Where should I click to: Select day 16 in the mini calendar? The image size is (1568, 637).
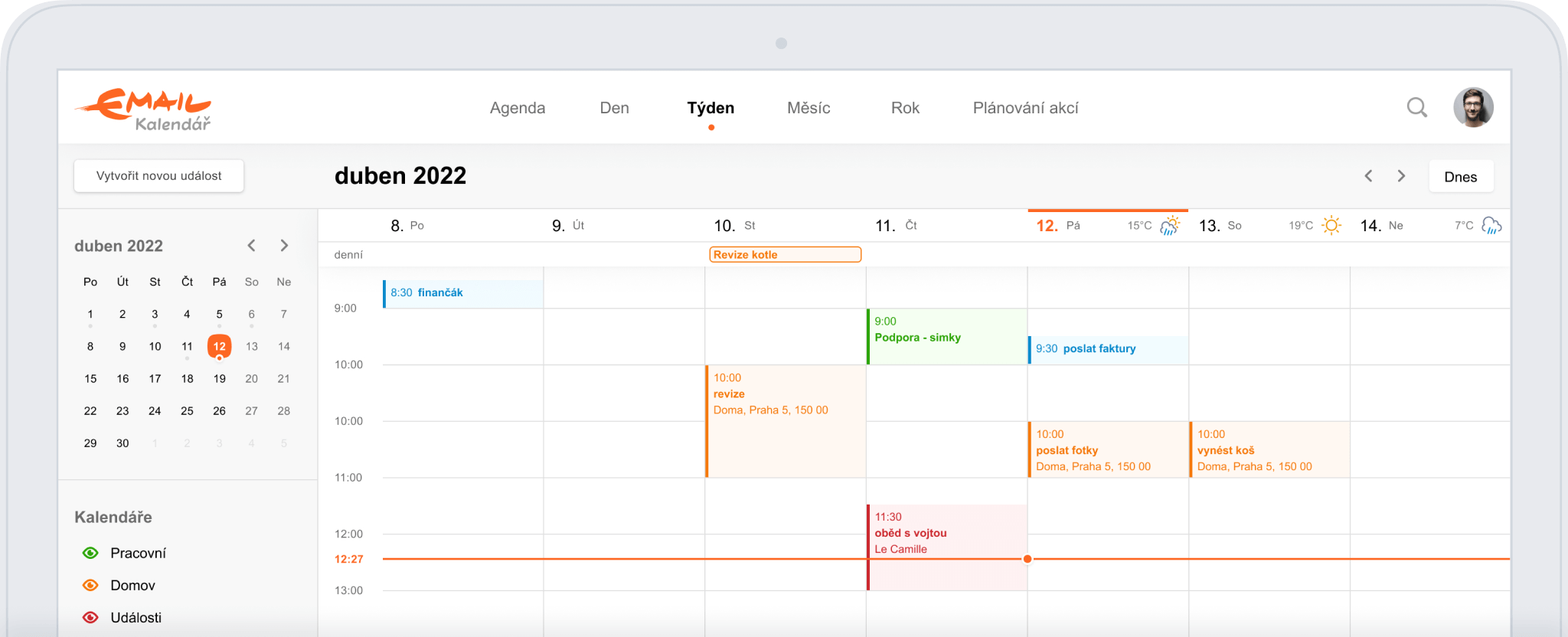(122, 378)
